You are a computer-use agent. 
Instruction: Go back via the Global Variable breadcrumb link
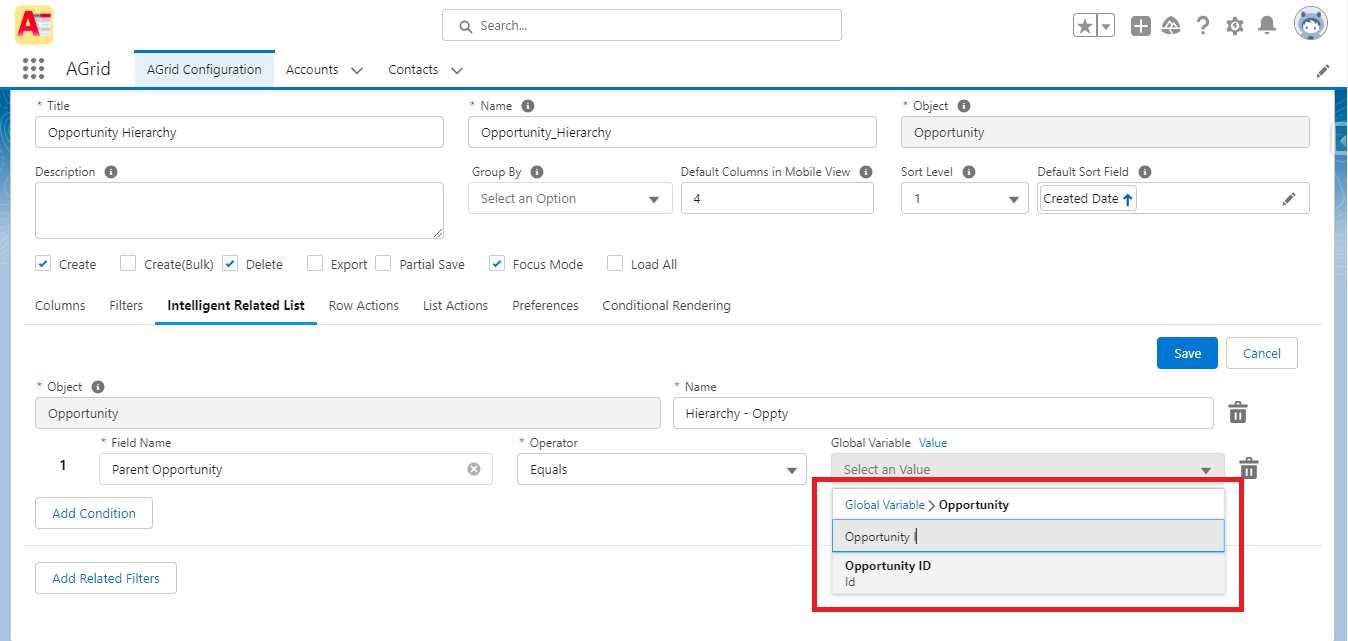(x=885, y=505)
